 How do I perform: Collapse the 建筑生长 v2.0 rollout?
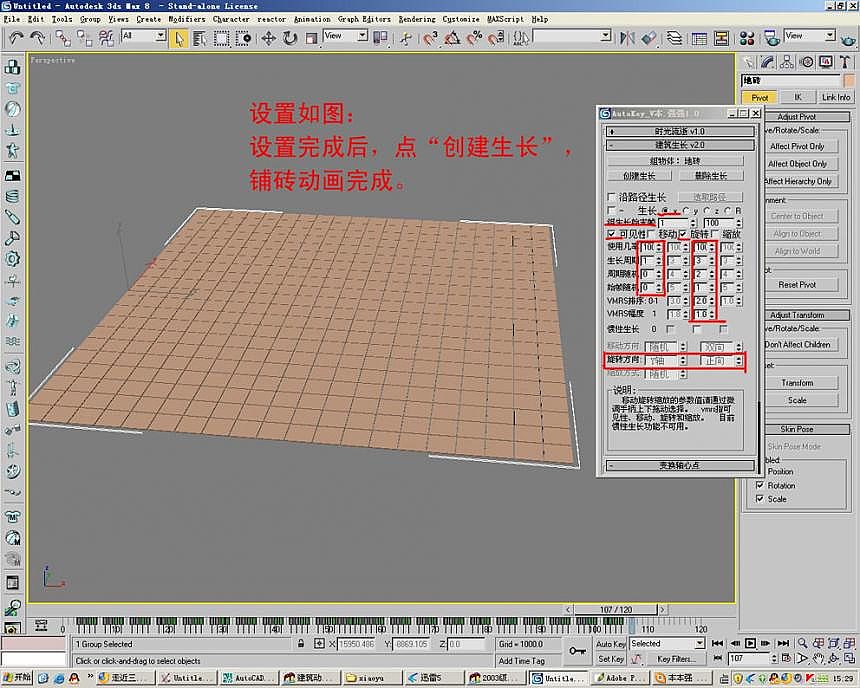(680, 145)
